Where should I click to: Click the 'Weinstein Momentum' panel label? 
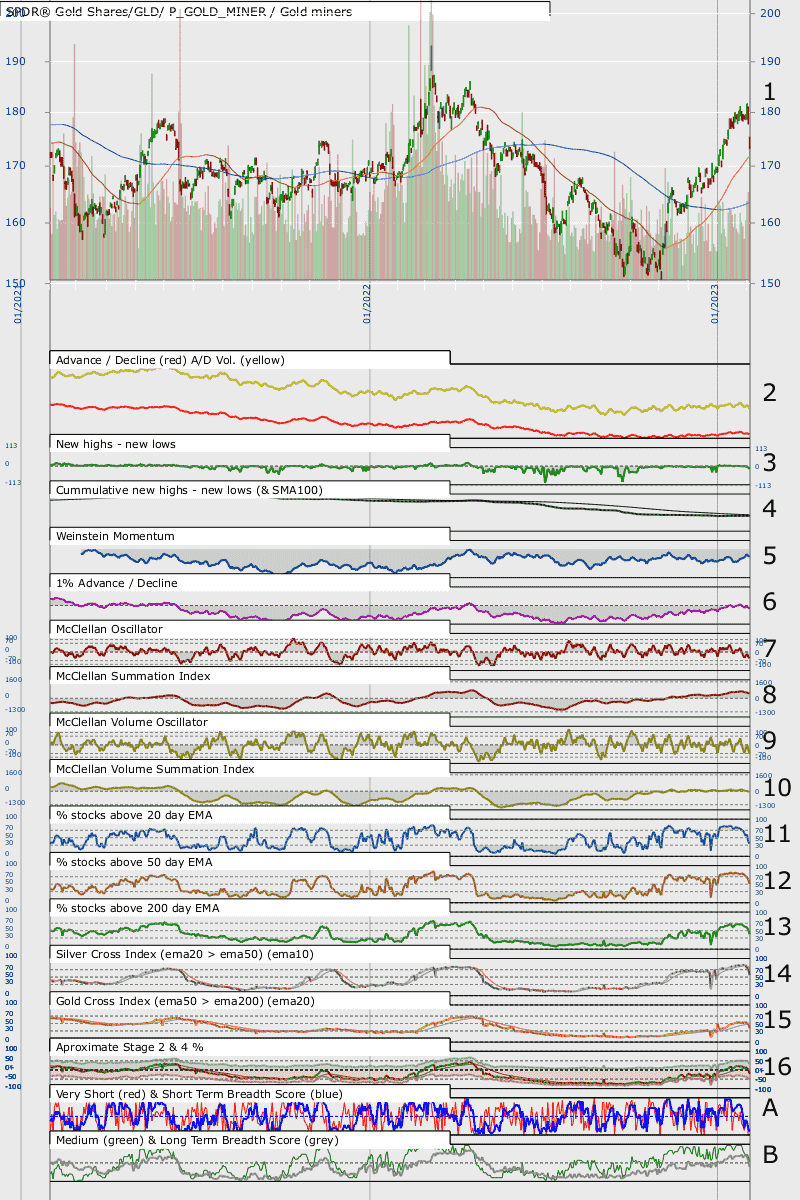[115, 536]
